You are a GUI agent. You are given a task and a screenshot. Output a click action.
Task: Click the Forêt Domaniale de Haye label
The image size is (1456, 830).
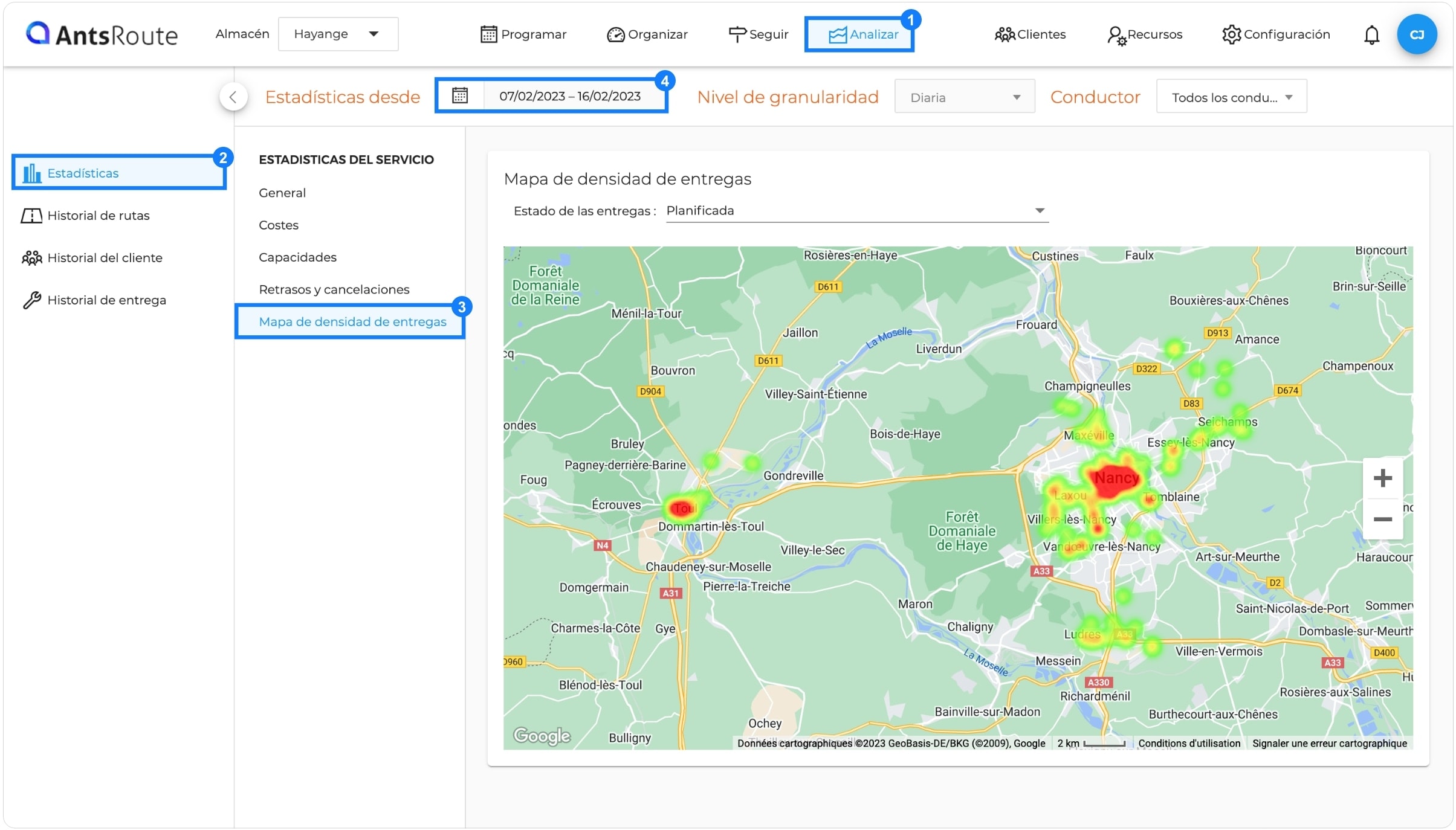tap(962, 531)
